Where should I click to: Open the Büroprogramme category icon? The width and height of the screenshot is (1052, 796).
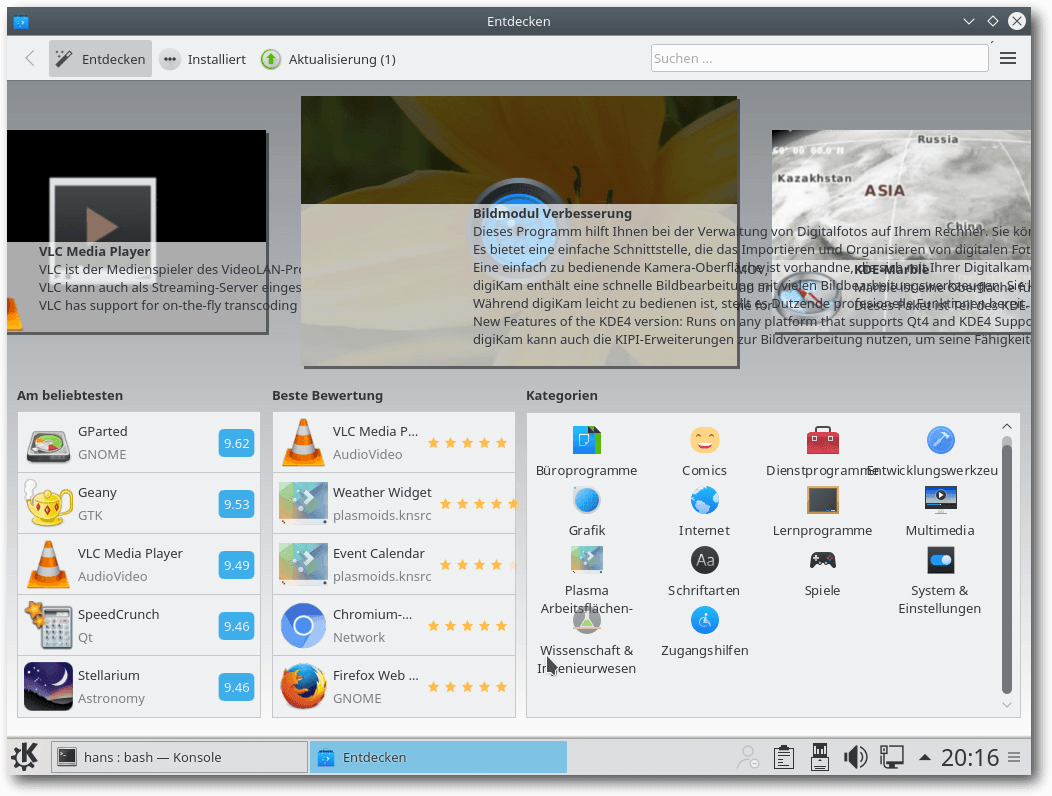(586, 440)
